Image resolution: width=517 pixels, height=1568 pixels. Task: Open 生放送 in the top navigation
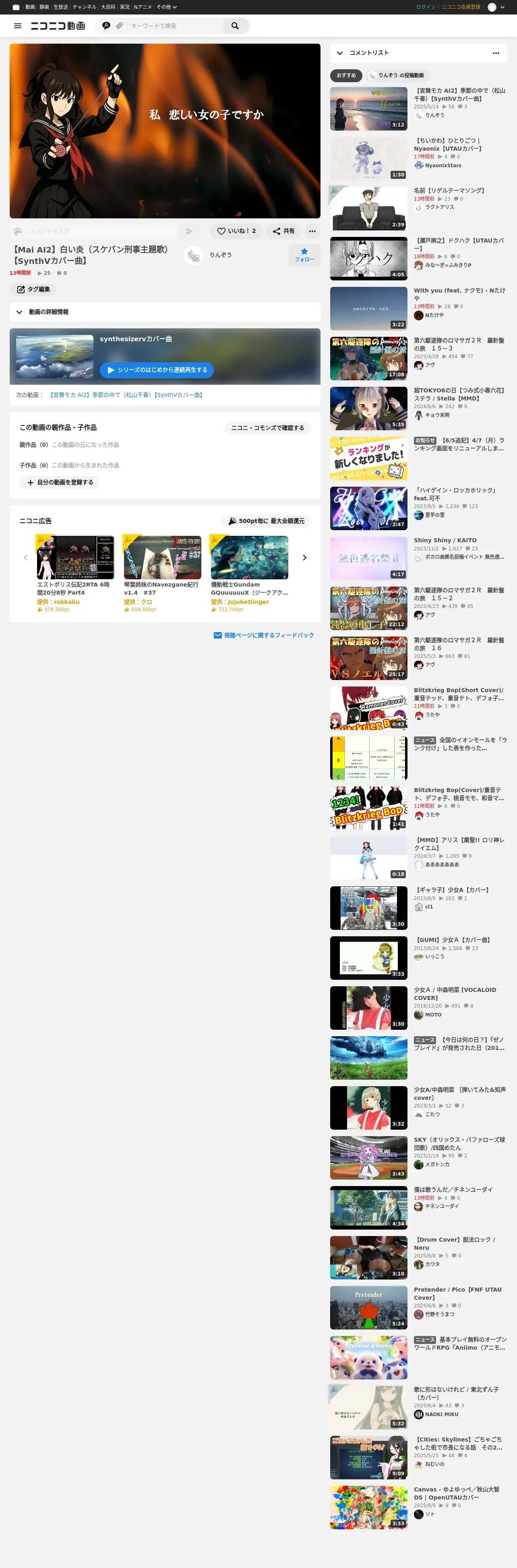(61, 7)
